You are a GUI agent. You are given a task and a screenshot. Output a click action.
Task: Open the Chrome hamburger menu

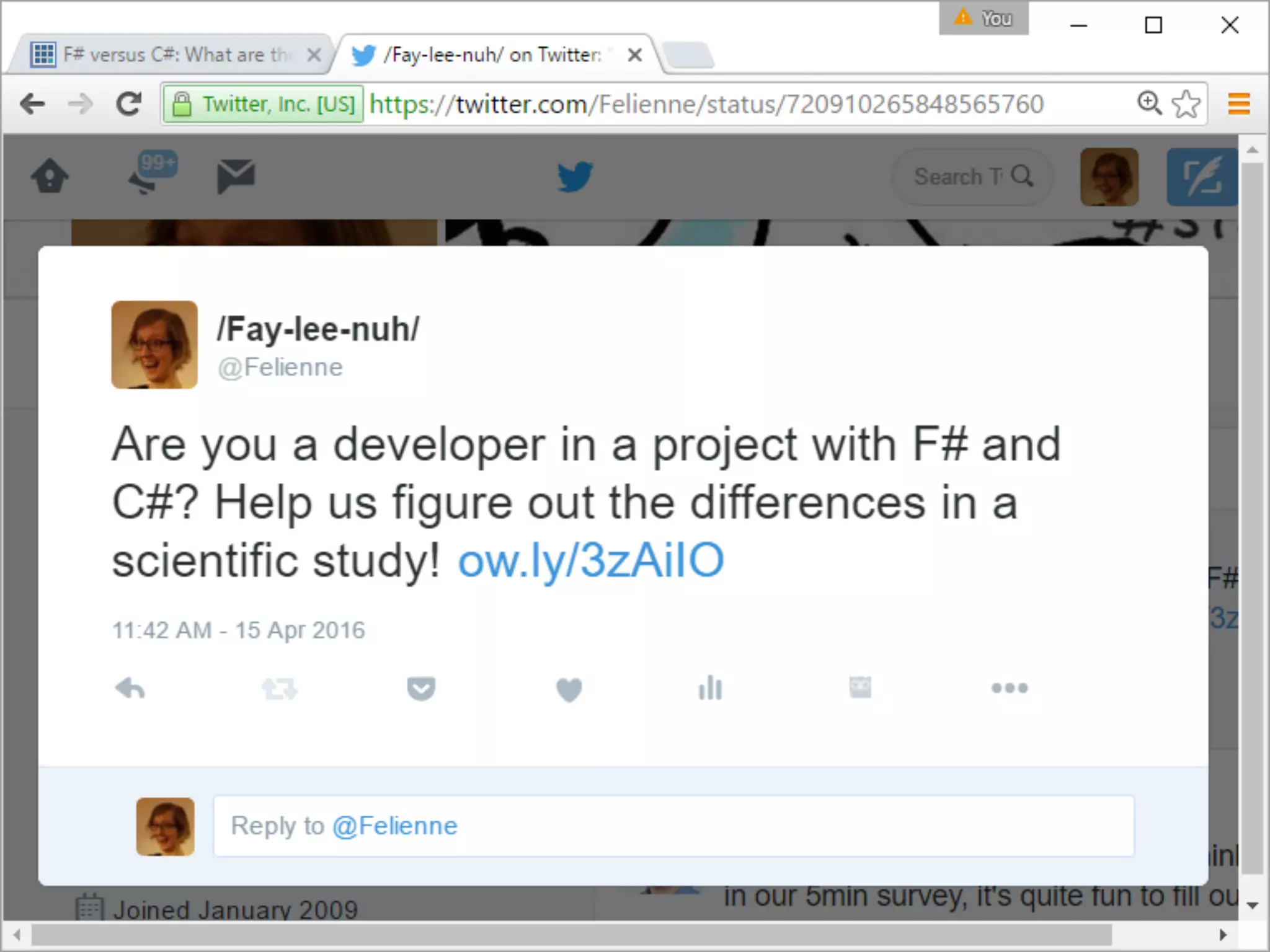click(x=1238, y=104)
